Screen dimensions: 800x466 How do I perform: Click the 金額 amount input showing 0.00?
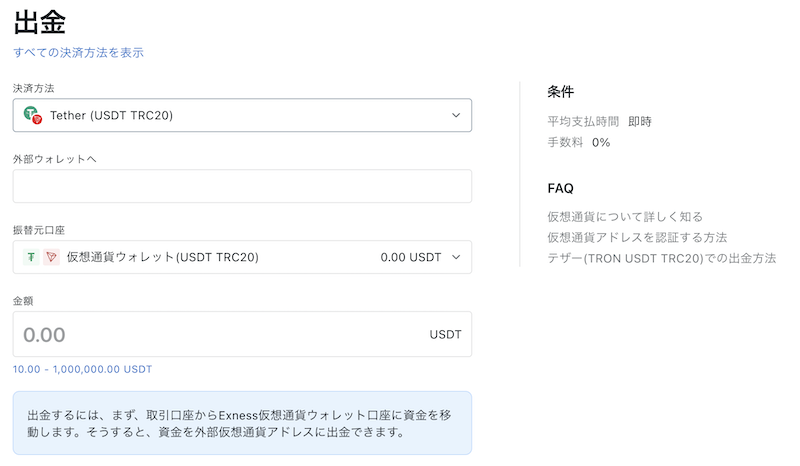click(242, 334)
